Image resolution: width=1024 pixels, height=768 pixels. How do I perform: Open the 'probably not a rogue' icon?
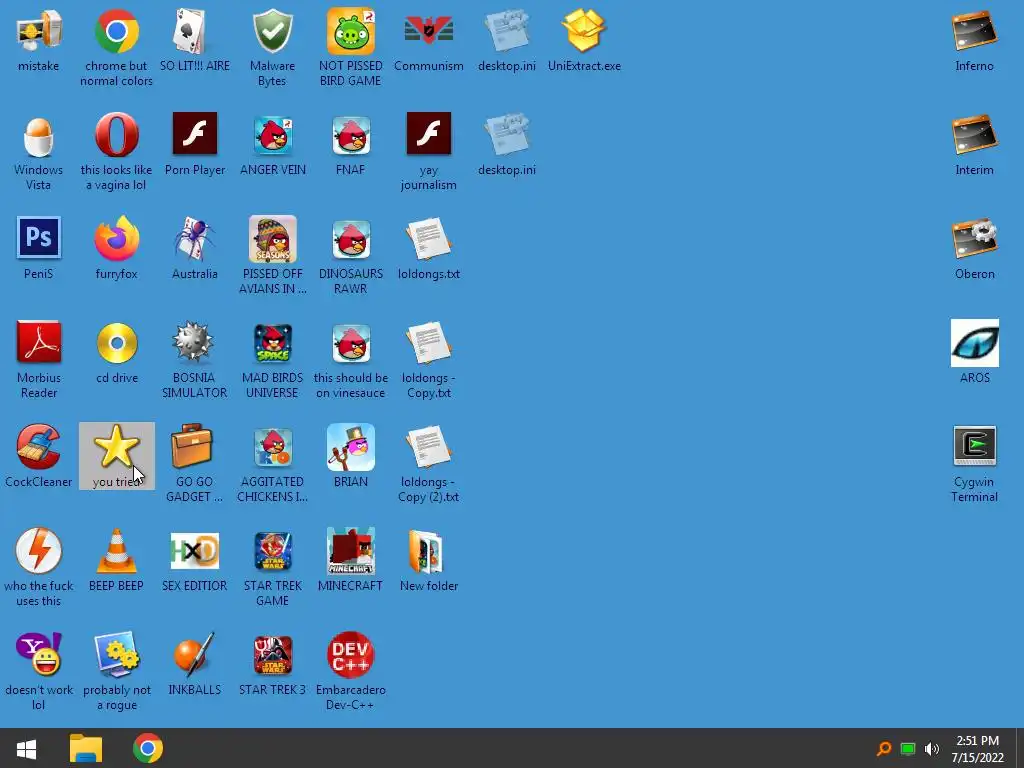pyautogui.click(x=116, y=654)
